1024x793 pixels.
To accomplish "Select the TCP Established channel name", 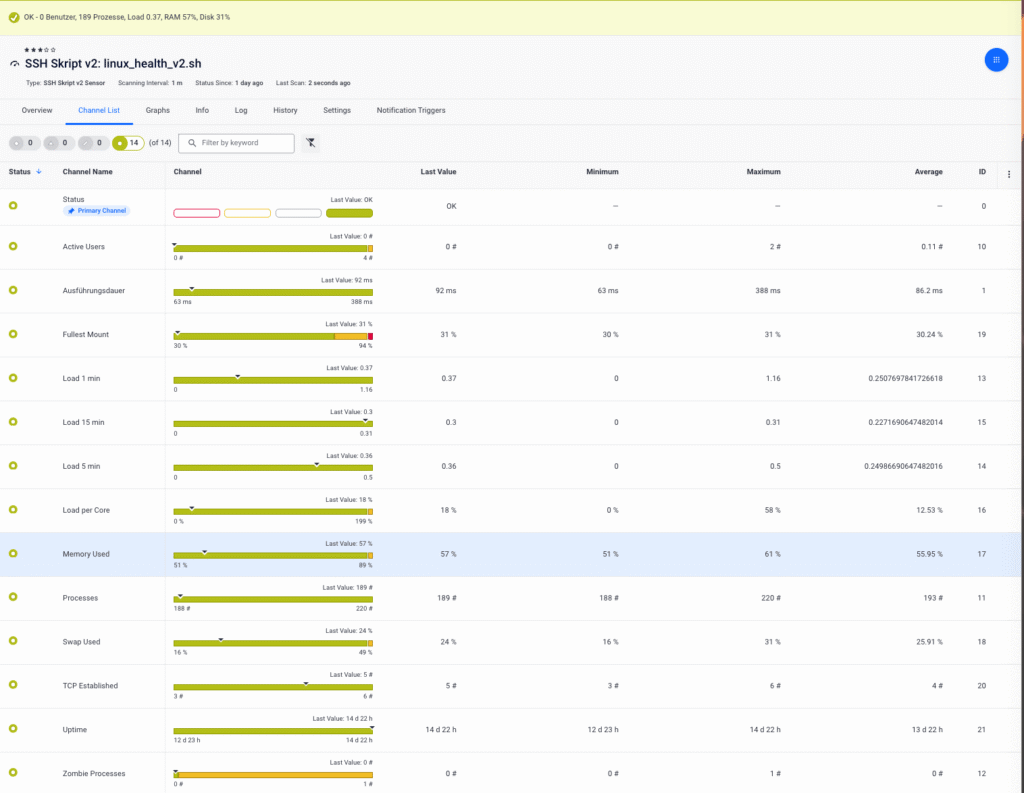I will click(90, 685).
